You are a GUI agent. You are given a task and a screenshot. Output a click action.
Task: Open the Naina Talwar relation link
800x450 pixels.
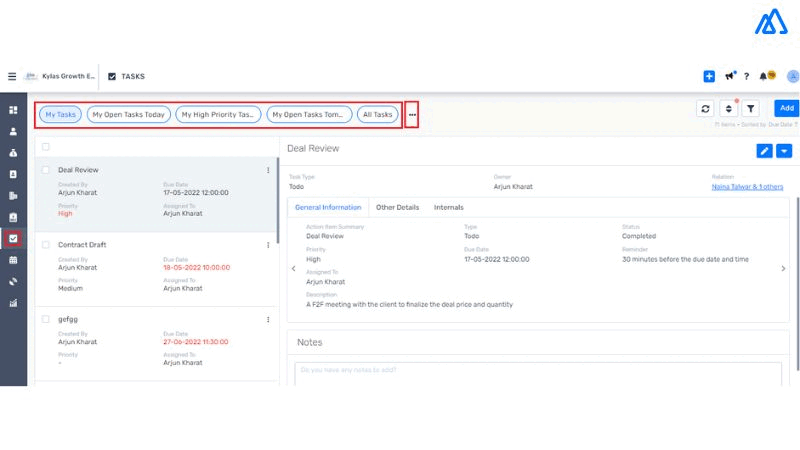click(747, 187)
